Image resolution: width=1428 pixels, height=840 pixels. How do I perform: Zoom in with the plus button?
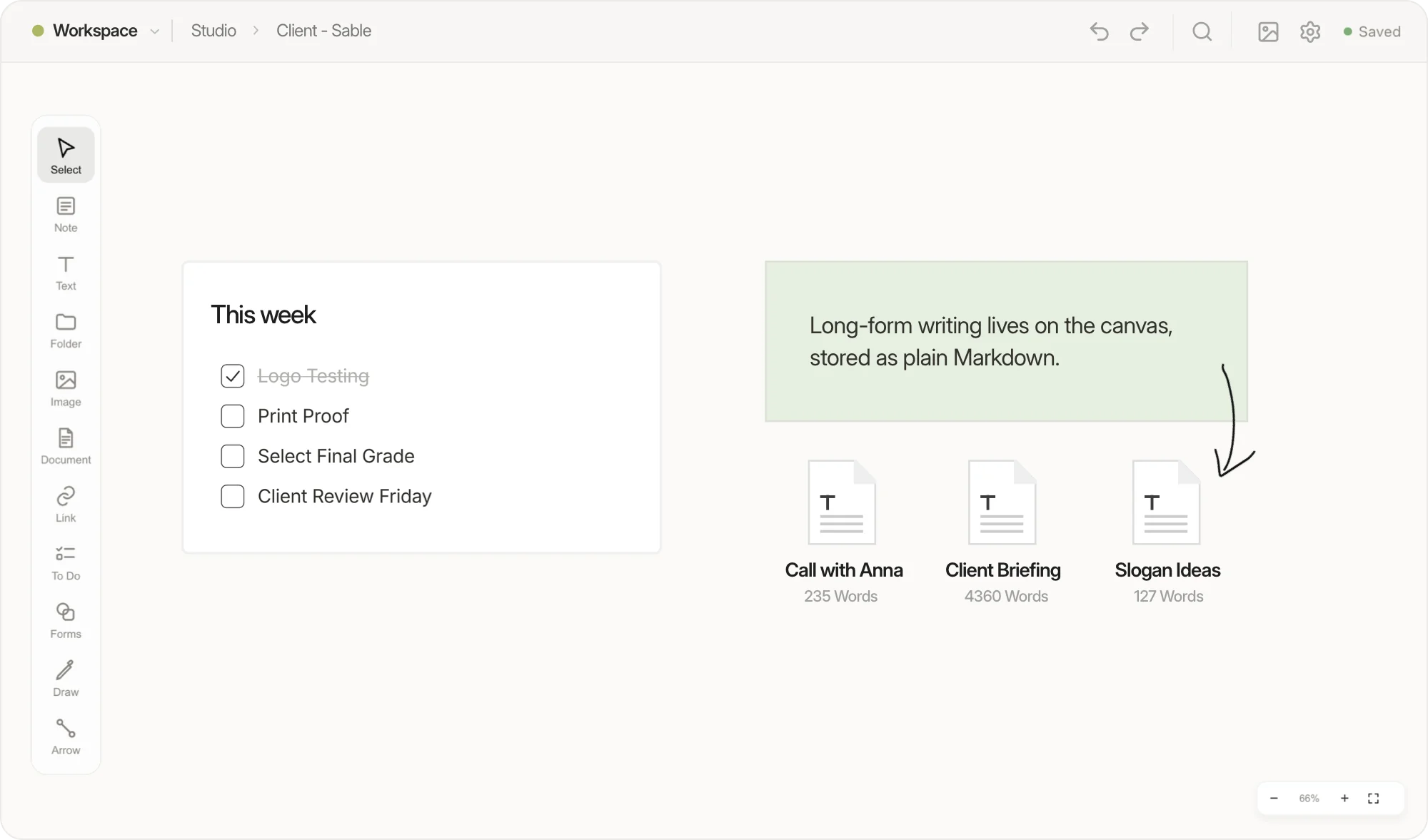tap(1344, 798)
